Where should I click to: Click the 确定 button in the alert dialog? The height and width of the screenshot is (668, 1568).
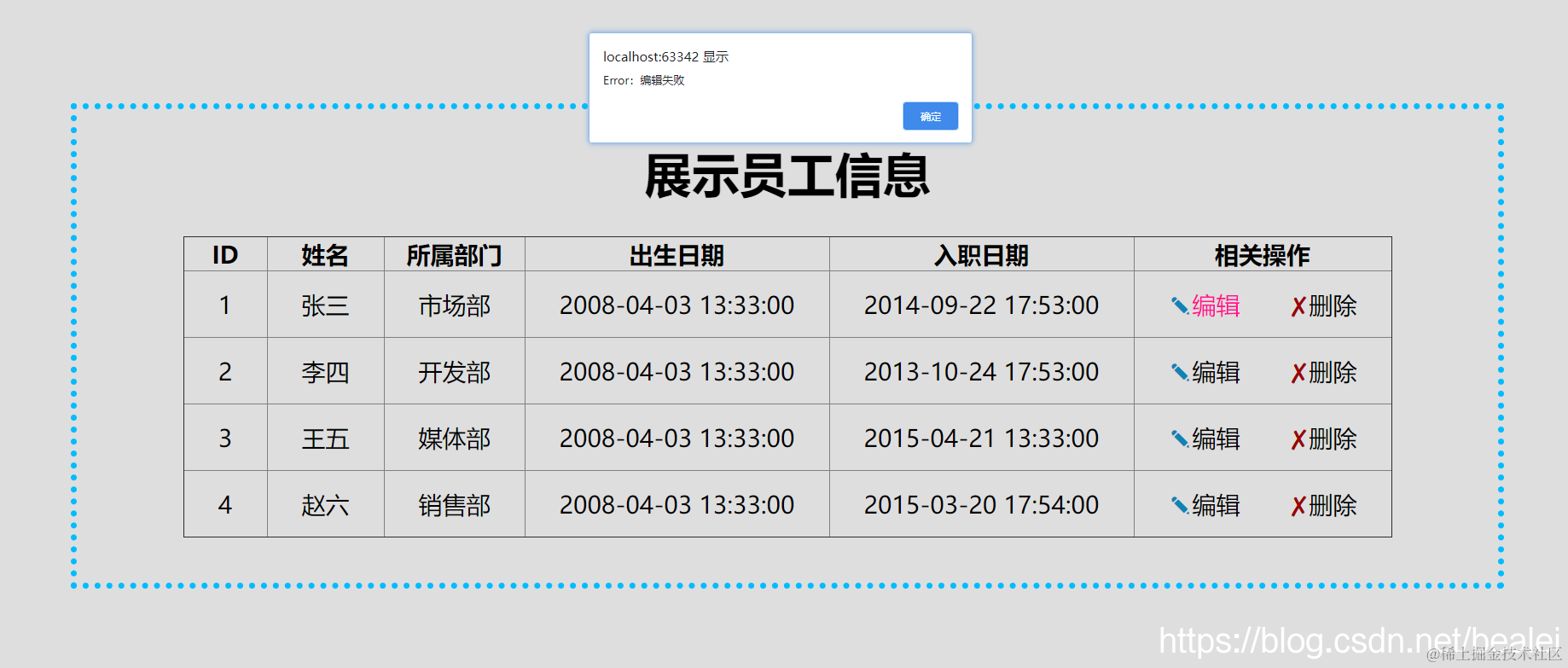[930, 116]
